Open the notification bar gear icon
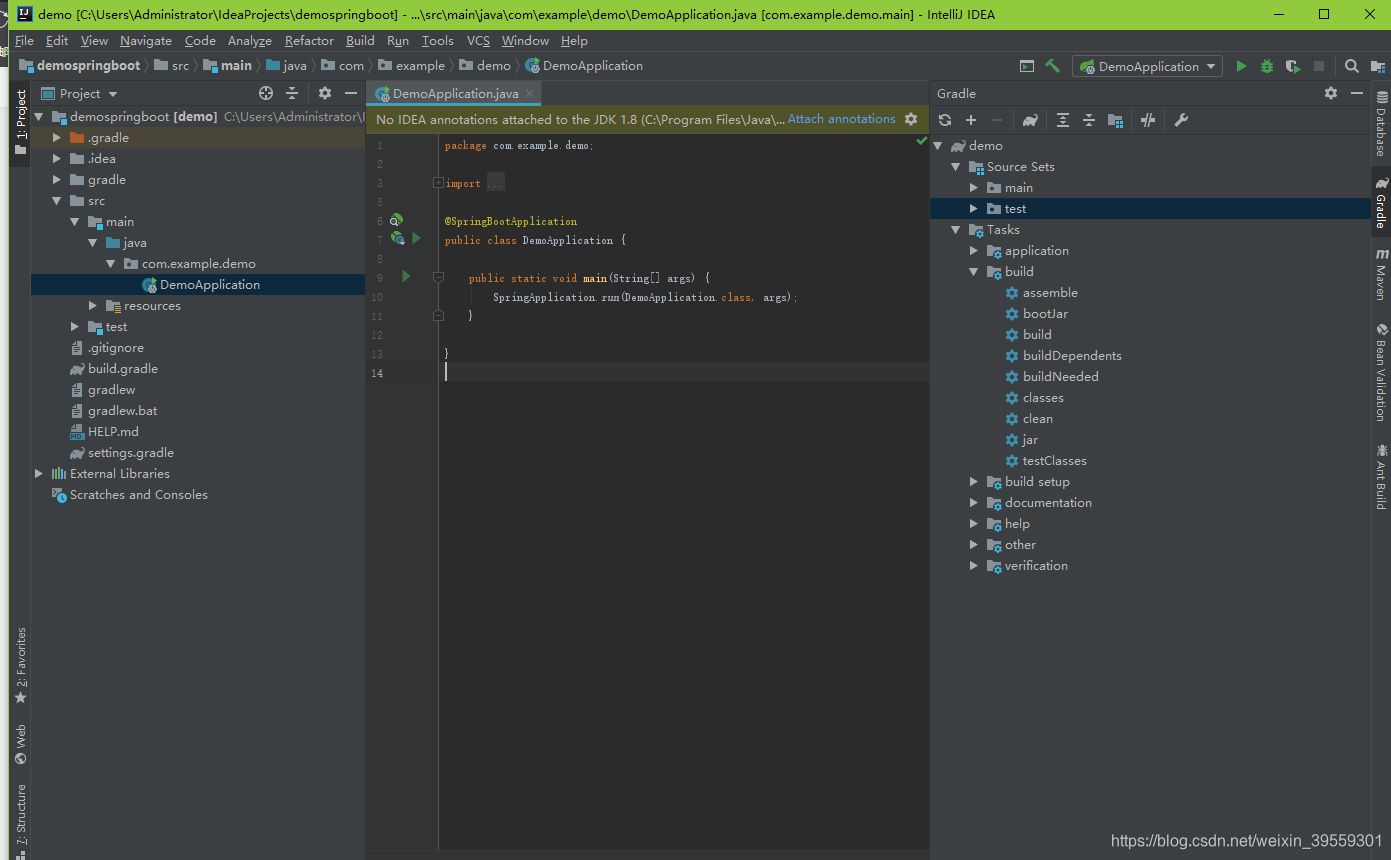Viewport: 1391px width, 860px height. point(911,119)
